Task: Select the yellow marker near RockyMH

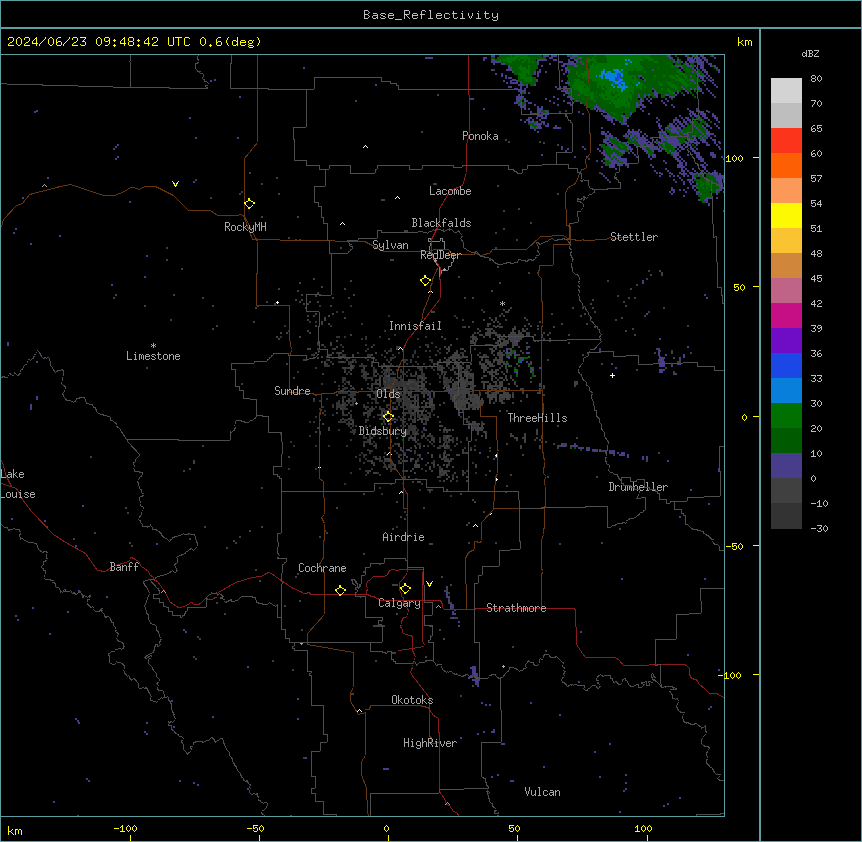Action: 249,203
